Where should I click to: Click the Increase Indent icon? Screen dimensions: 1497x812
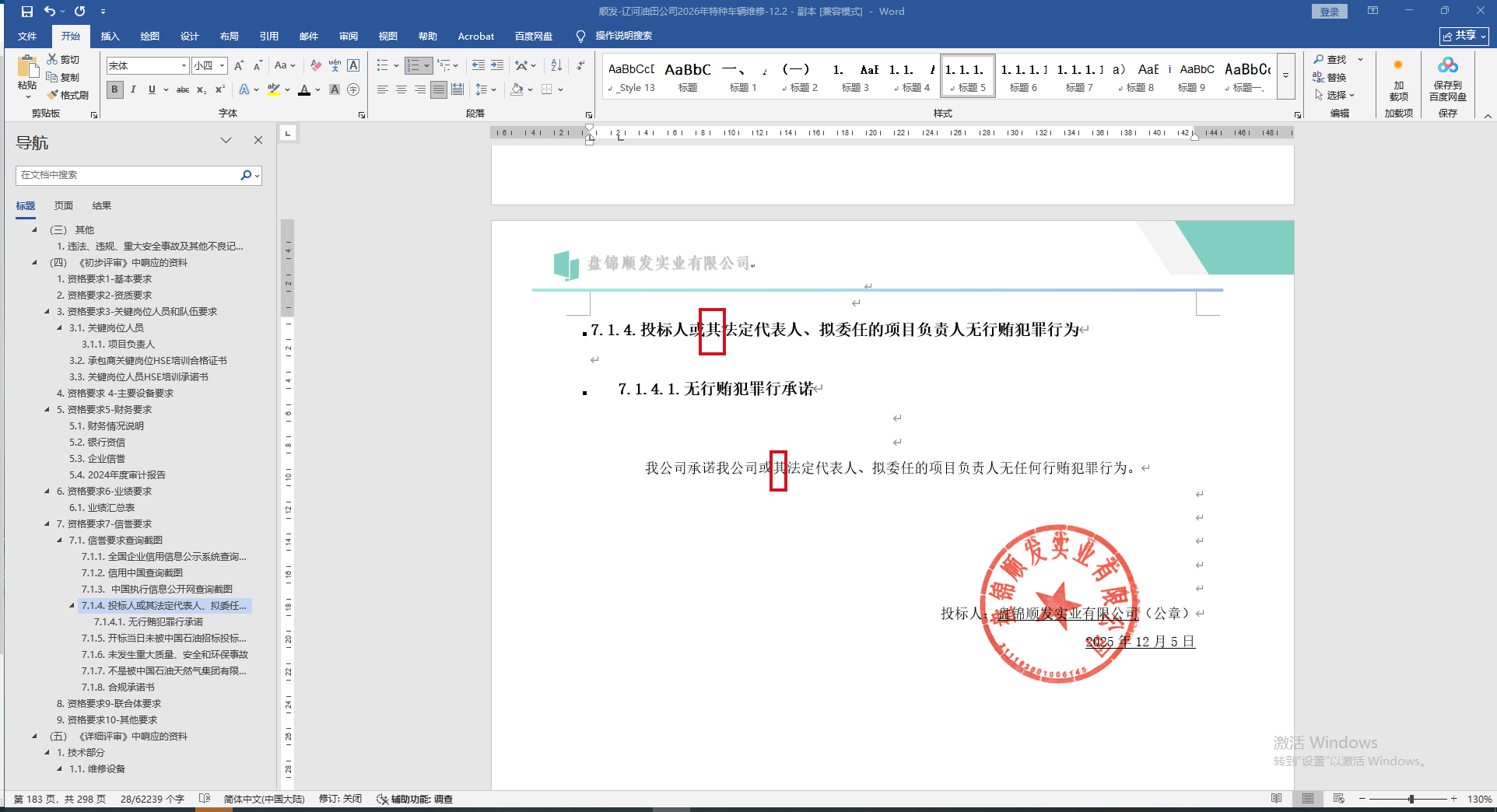click(497, 65)
